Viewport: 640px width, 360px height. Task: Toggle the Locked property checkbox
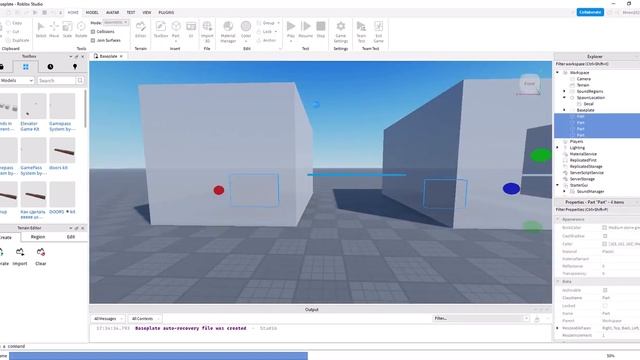(x=605, y=306)
